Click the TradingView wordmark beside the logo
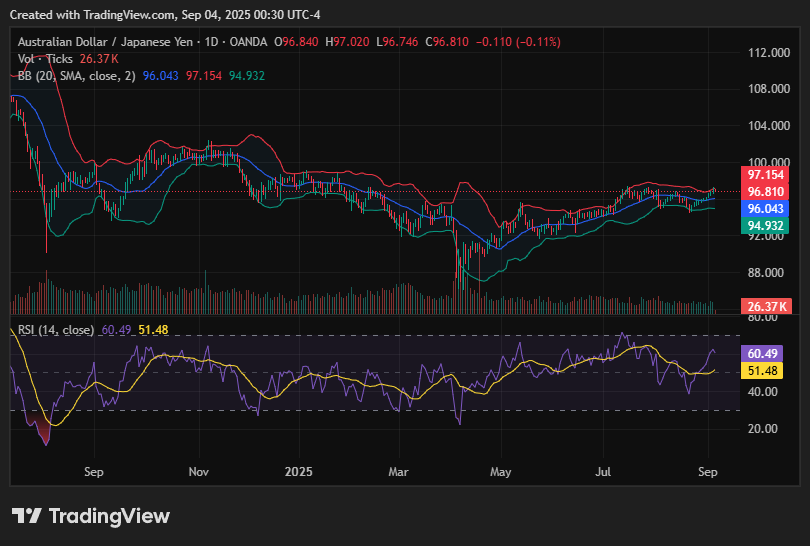Screen dimensions: 810x546 (x=109, y=516)
